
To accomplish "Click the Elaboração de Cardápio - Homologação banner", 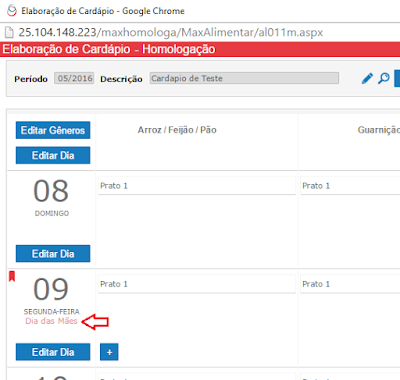I will click(200, 49).
